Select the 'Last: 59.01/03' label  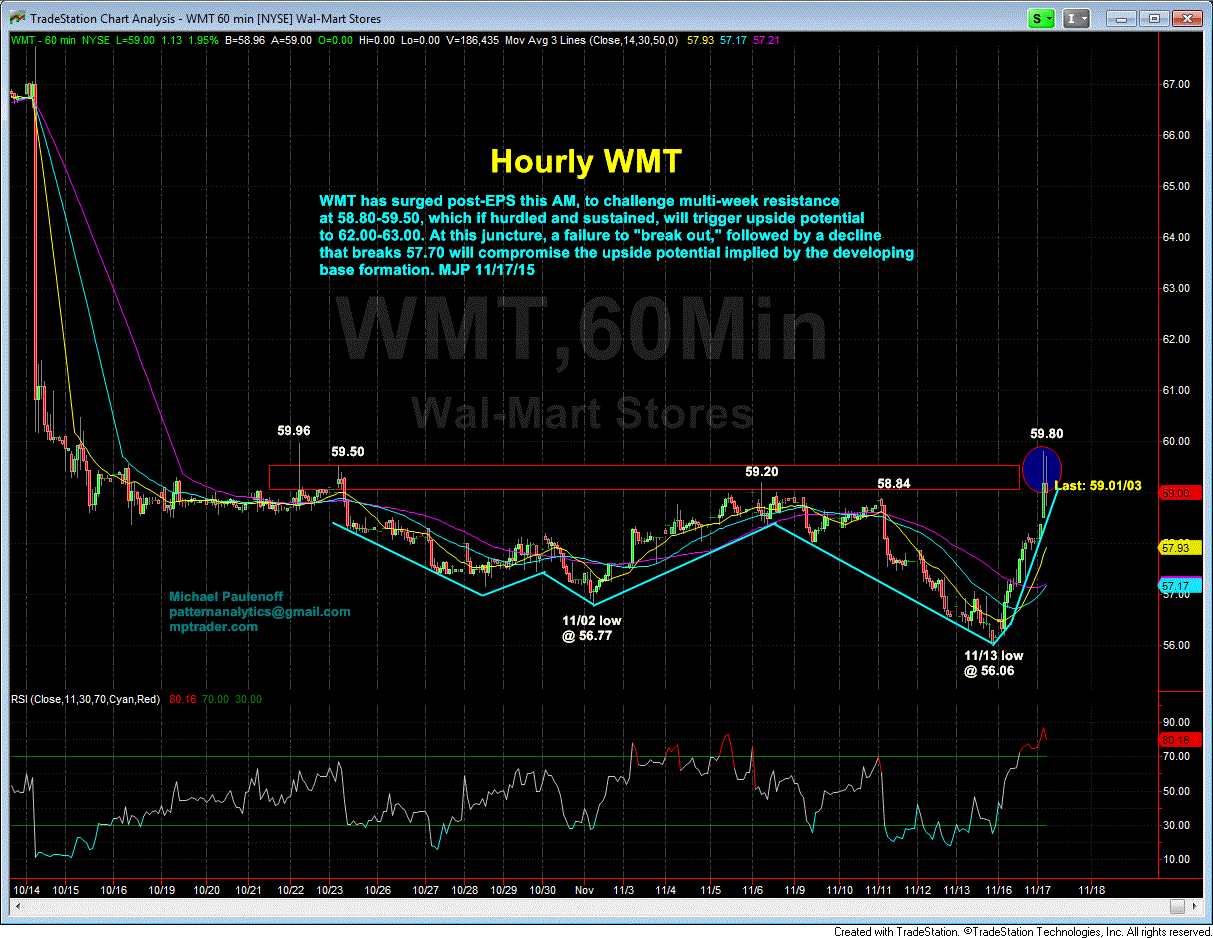[x=1098, y=486]
